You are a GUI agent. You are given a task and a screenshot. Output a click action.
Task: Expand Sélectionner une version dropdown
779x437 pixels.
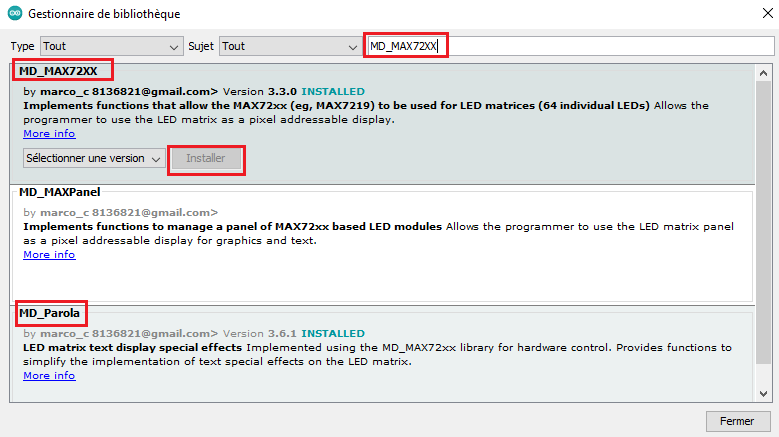click(94, 158)
